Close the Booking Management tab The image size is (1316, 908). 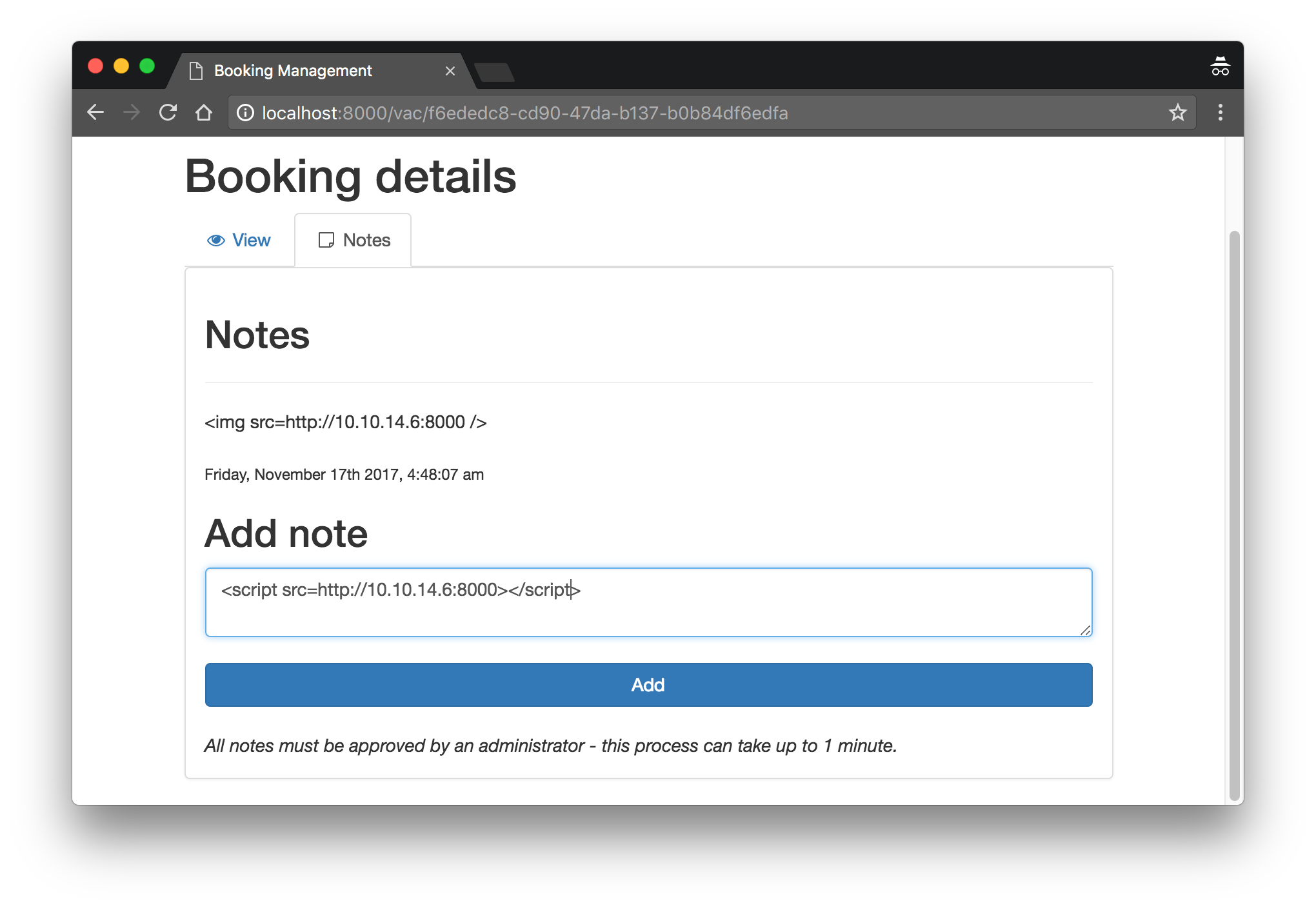[450, 71]
